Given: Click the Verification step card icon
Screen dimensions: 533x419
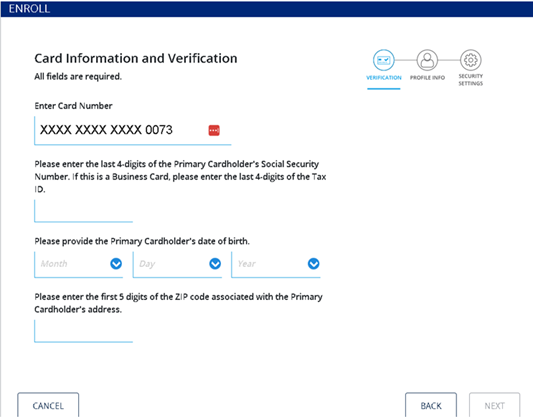Looking at the screenshot, I should coord(383,60).
